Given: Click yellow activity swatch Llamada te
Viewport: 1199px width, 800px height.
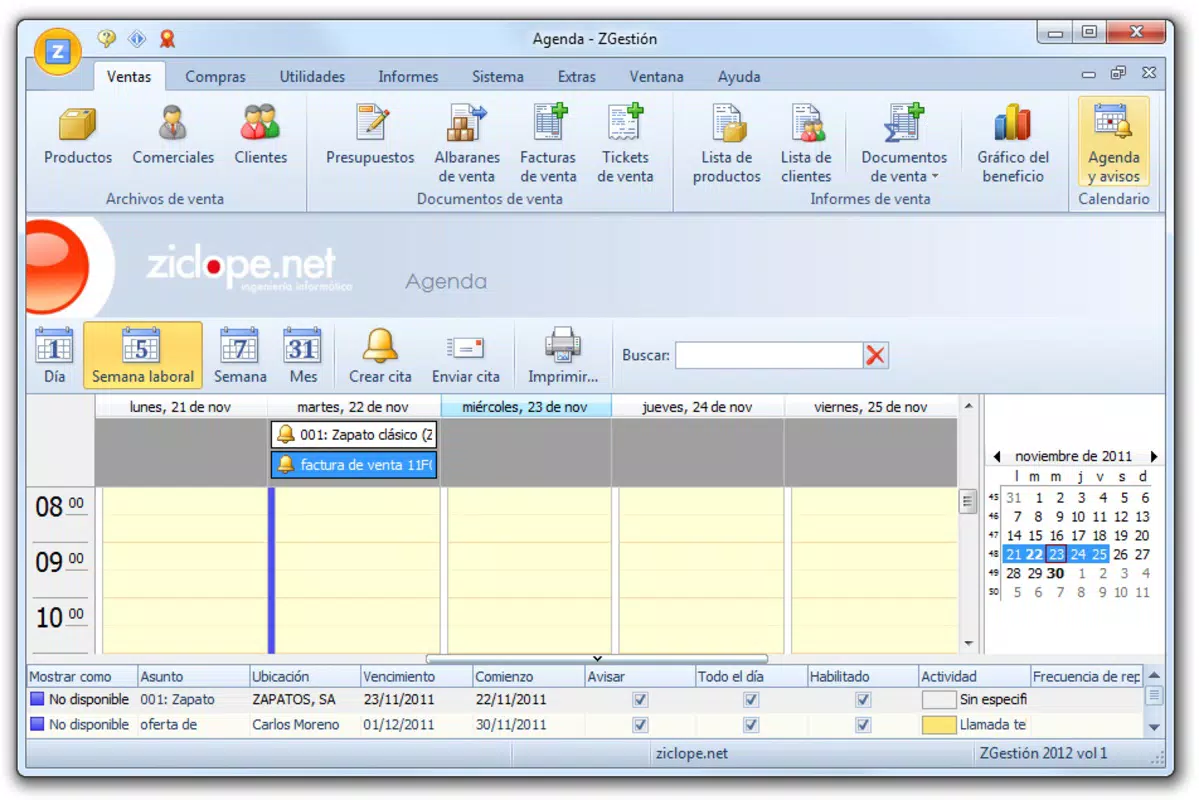Looking at the screenshot, I should [x=938, y=724].
